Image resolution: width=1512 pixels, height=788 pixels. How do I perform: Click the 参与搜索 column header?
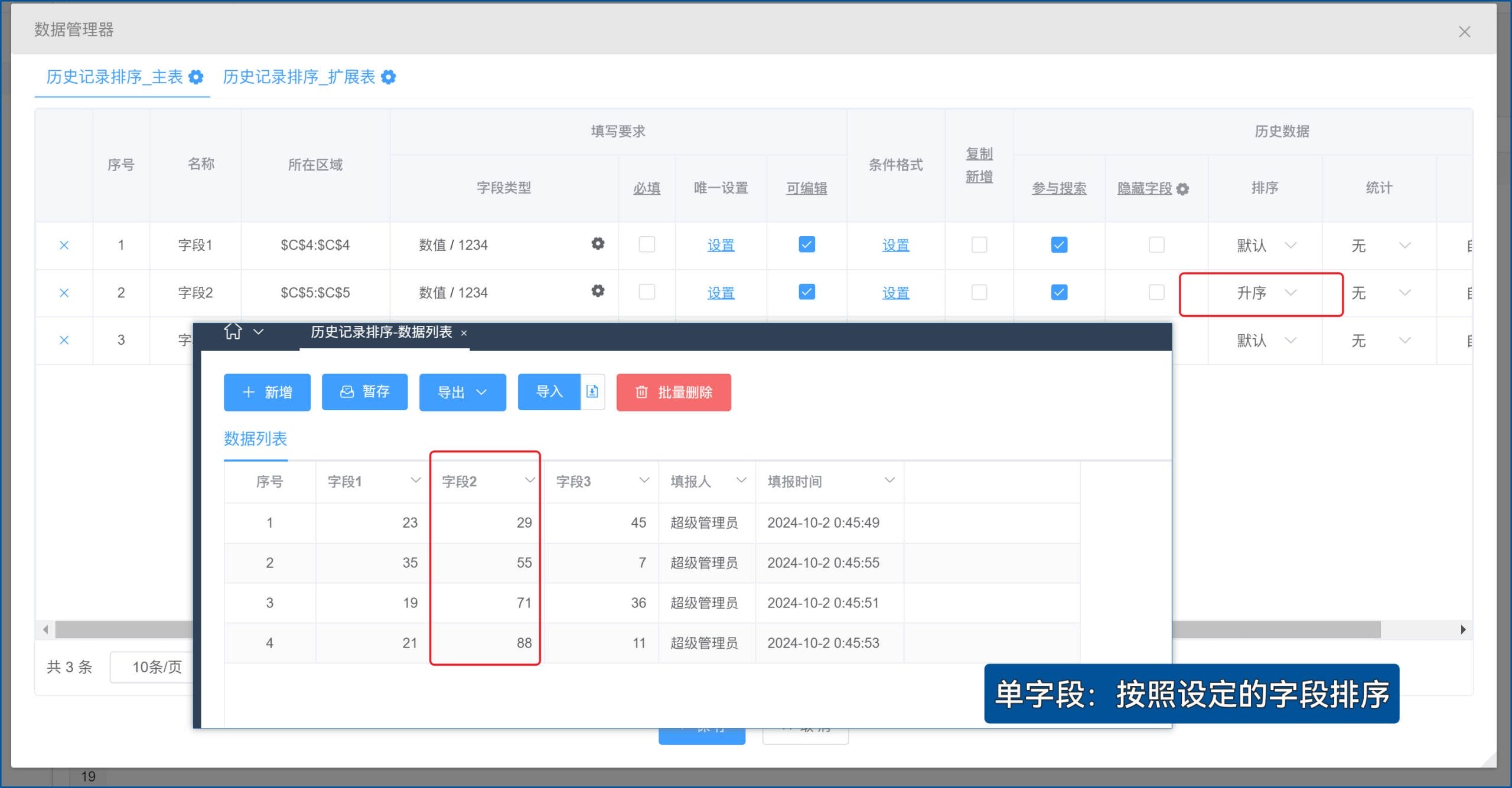(1059, 188)
